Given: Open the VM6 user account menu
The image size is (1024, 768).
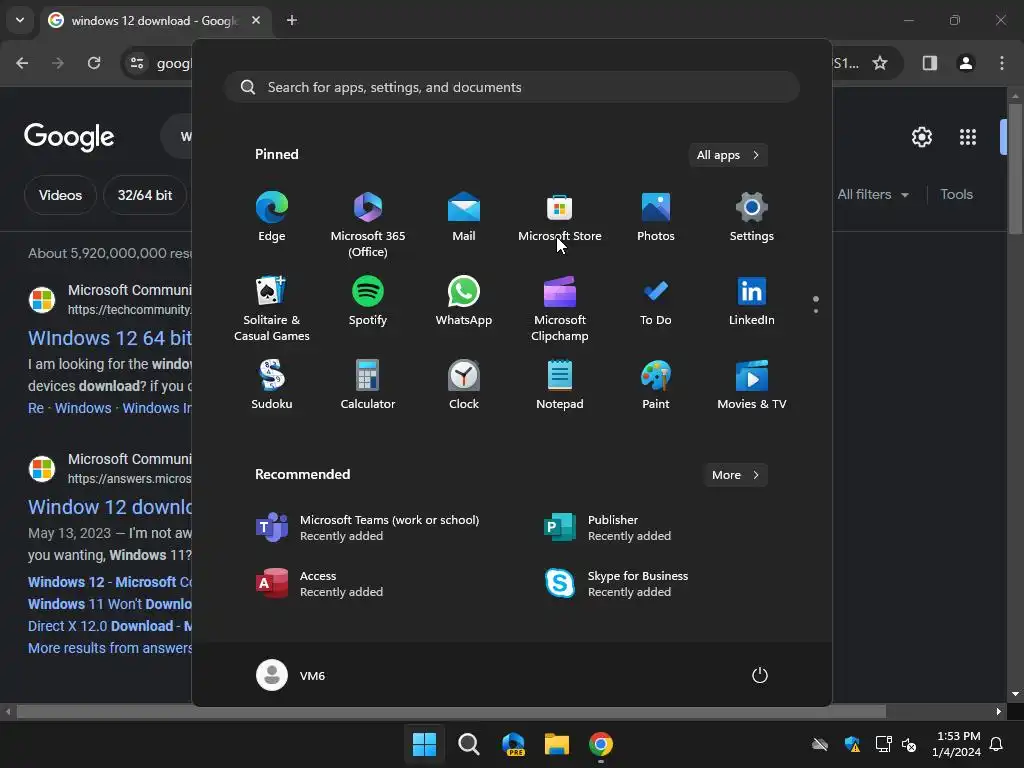Looking at the screenshot, I should [x=291, y=675].
